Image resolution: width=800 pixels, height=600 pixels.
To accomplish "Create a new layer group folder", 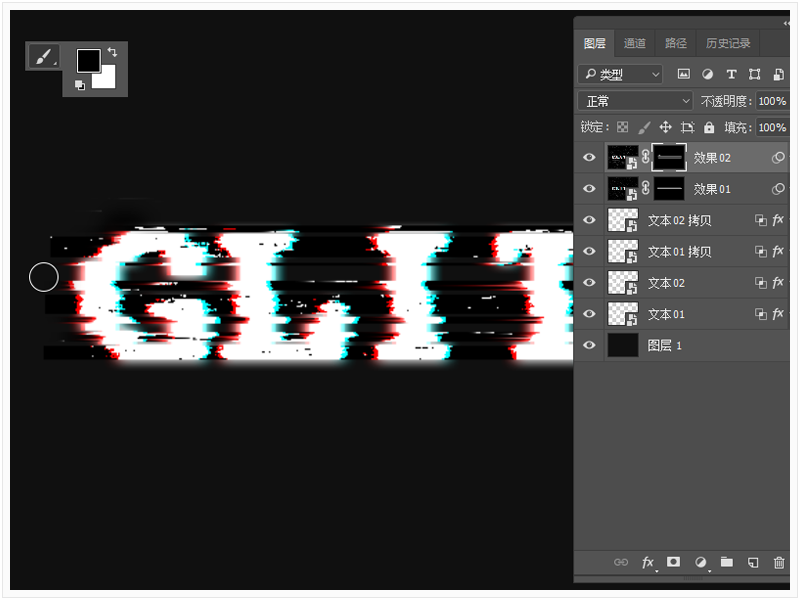I will (x=727, y=562).
